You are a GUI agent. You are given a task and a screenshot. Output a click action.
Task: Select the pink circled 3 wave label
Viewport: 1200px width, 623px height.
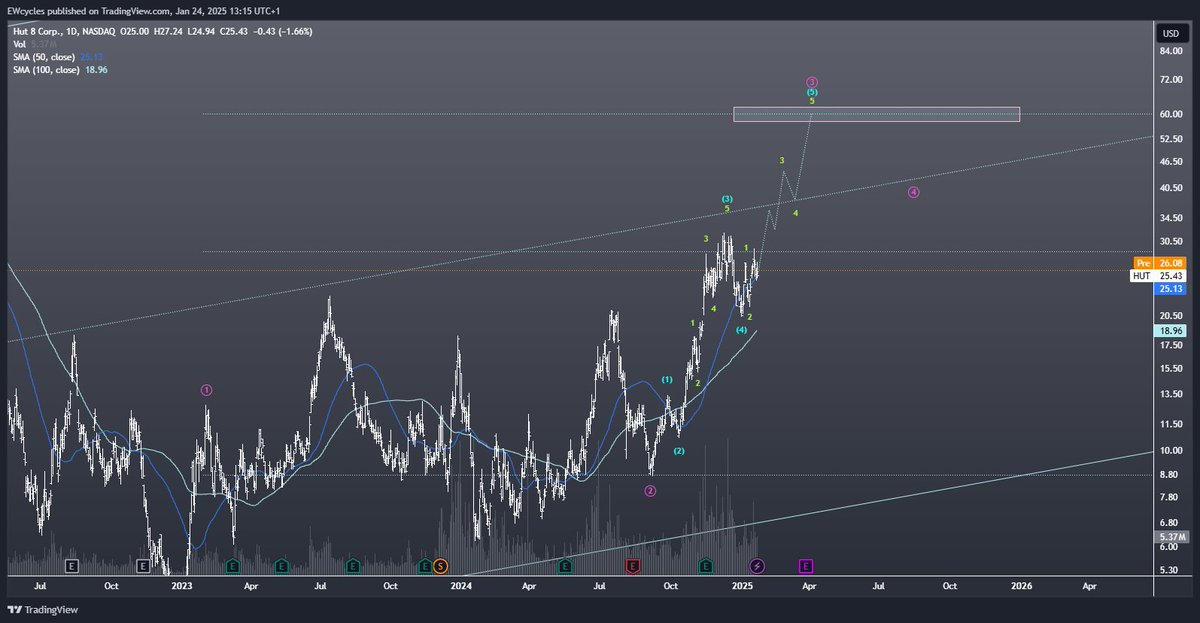click(x=812, y=82)
